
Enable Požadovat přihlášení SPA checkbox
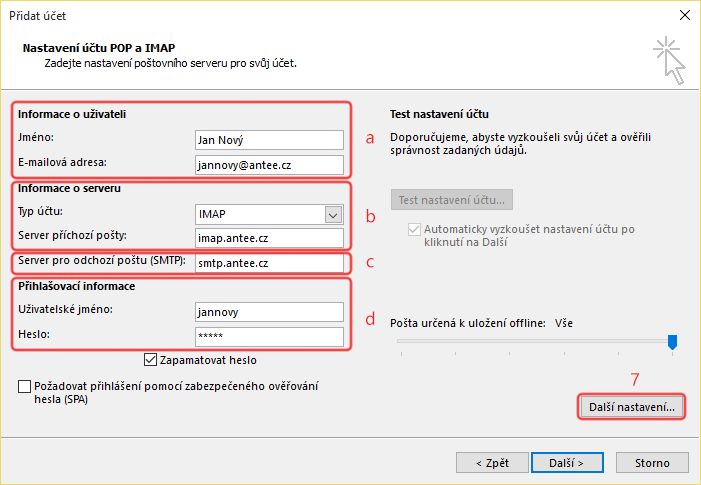click(25, 387)
